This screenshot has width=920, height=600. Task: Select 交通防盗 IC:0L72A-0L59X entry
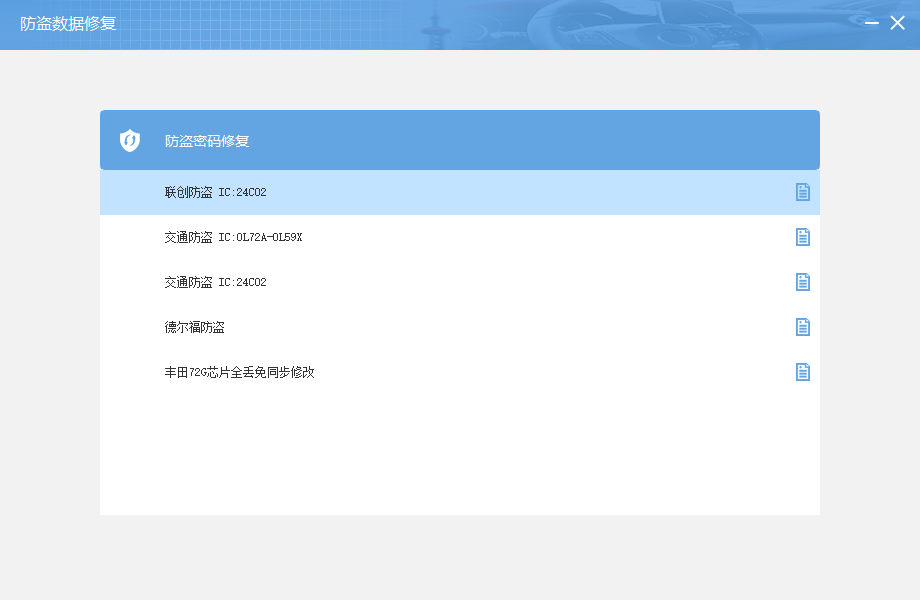[x=459, y=237]
